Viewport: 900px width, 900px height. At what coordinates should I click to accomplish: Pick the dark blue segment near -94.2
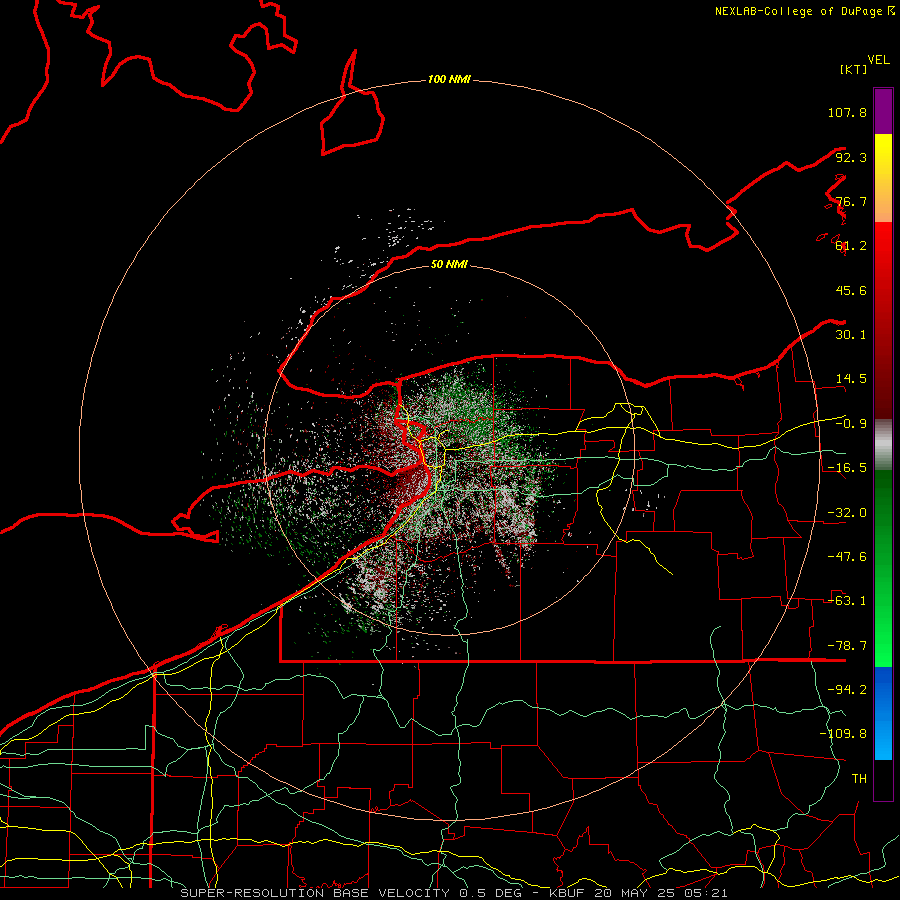tap(883, 689)
